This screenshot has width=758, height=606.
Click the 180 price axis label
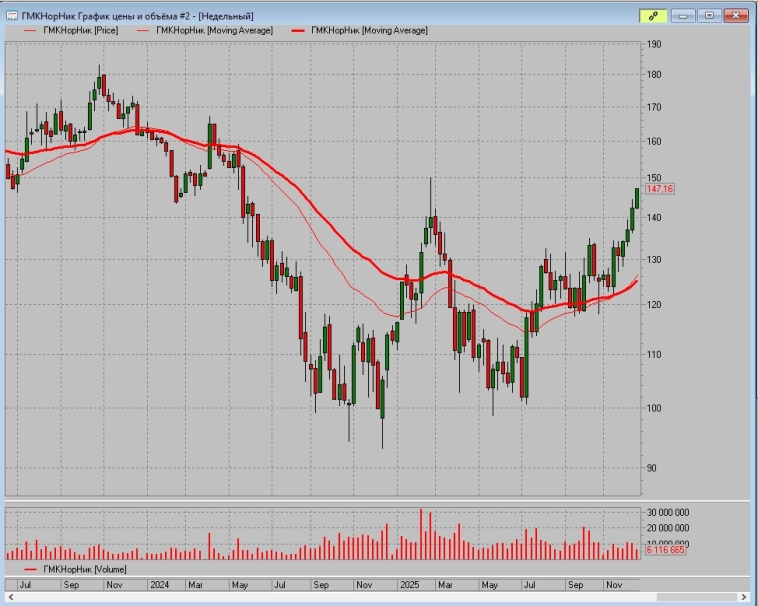[x=654, y=75]
